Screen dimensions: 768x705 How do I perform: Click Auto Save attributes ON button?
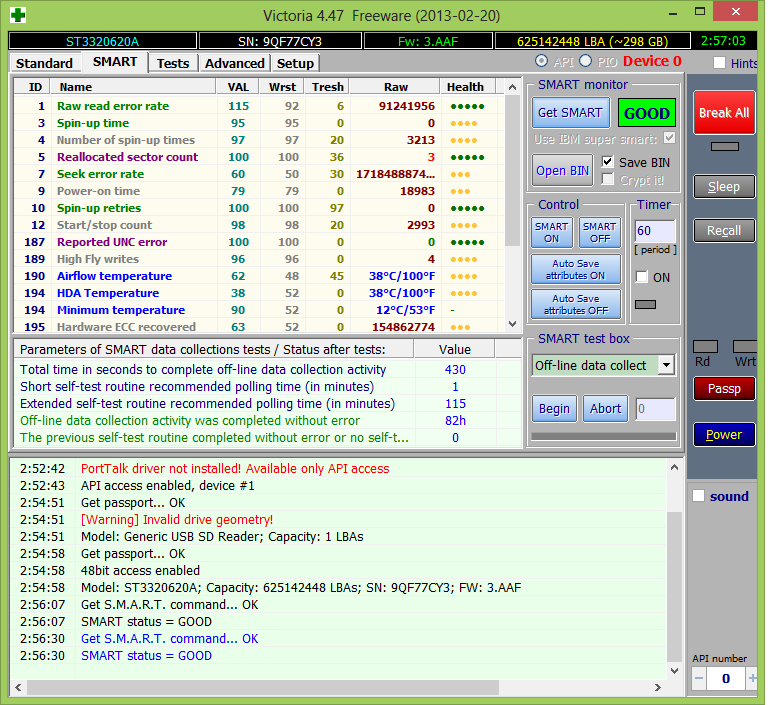pos(576,269)
